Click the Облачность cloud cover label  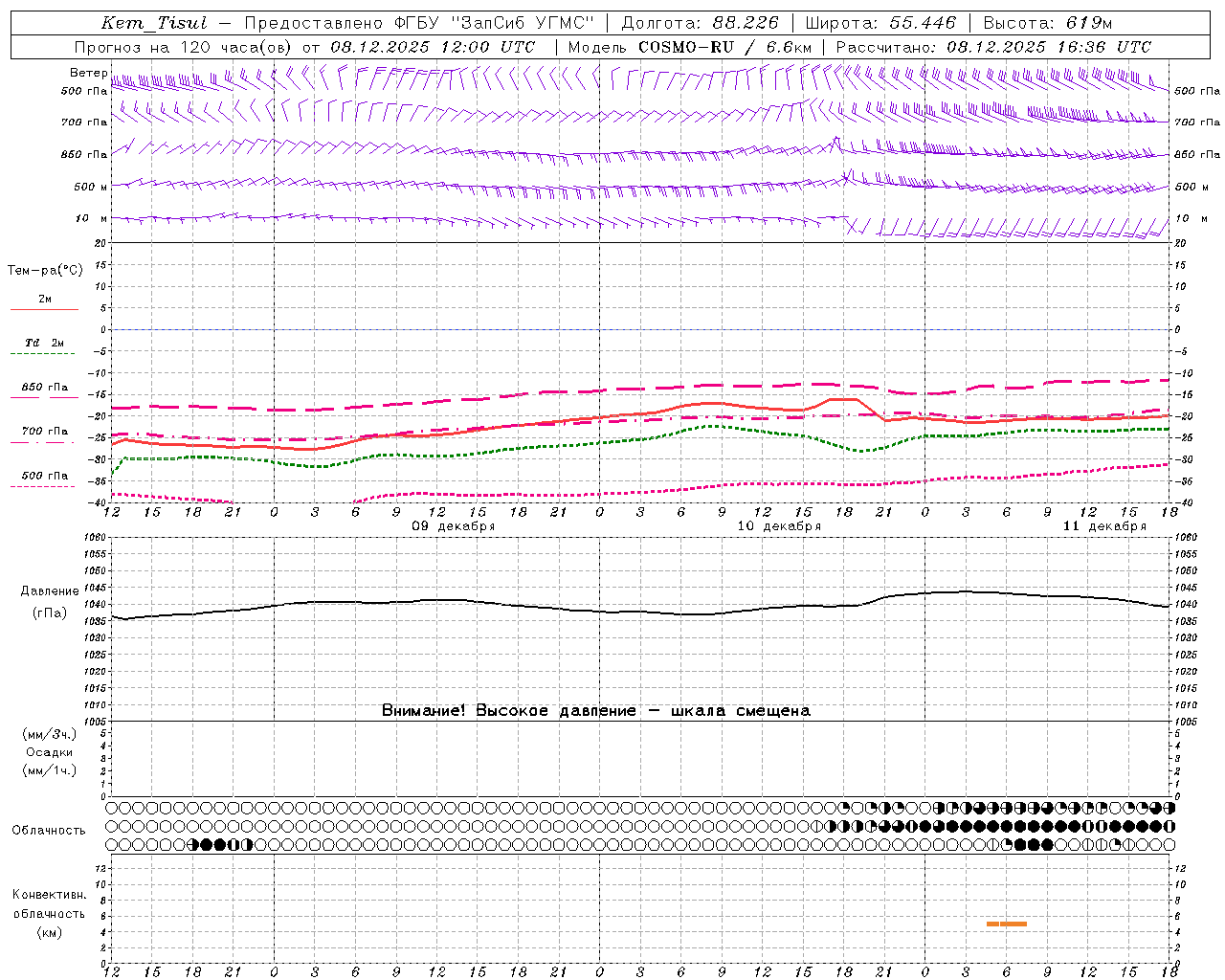coord(49,830)
